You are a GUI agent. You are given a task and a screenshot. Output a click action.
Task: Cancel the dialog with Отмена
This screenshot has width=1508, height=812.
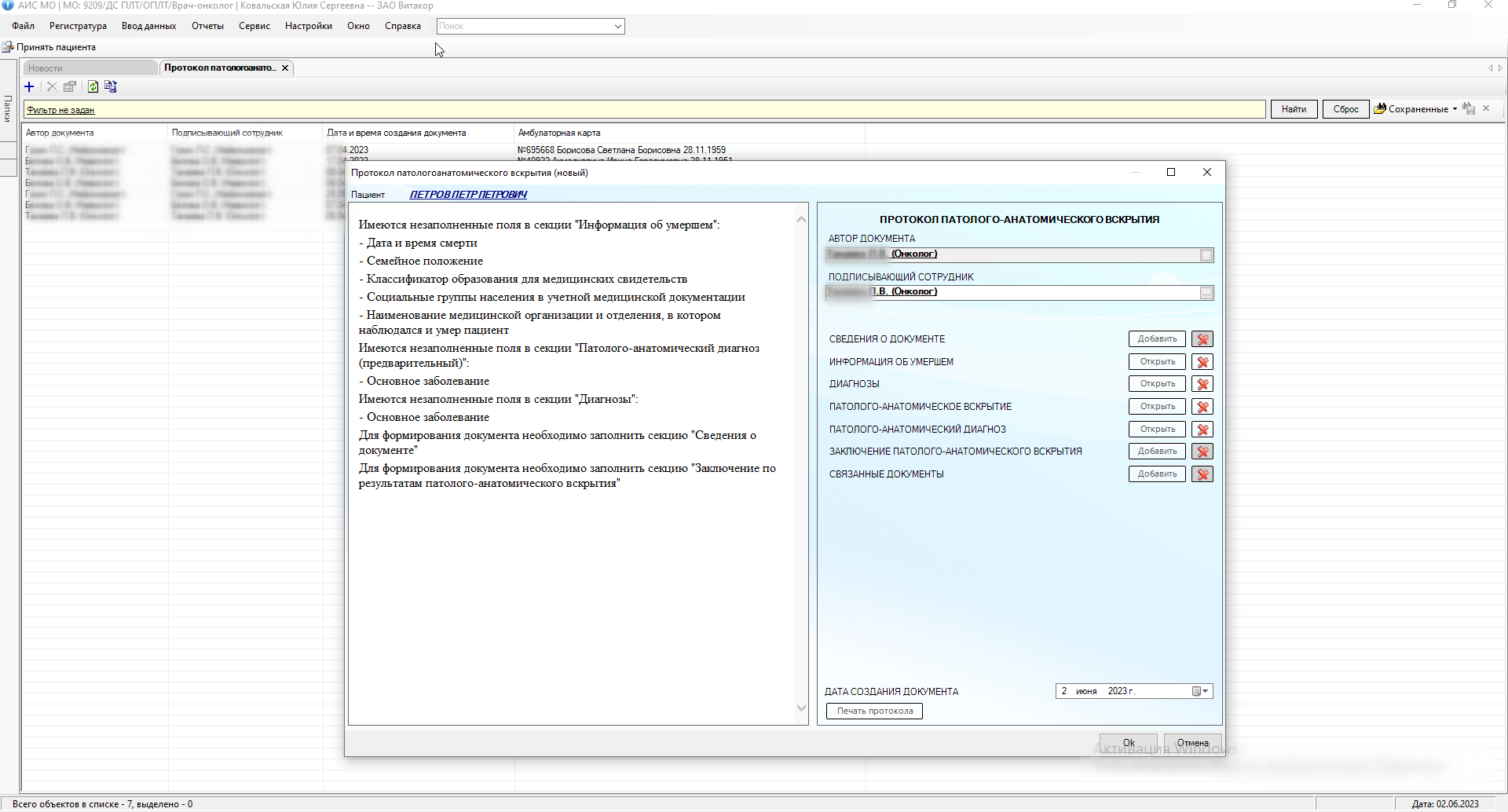tap(1192, 743)
